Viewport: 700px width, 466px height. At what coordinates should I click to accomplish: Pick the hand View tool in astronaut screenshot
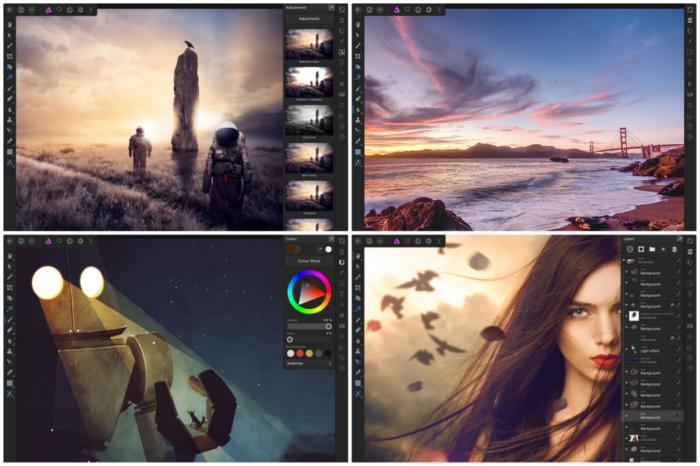pos(10,25)
